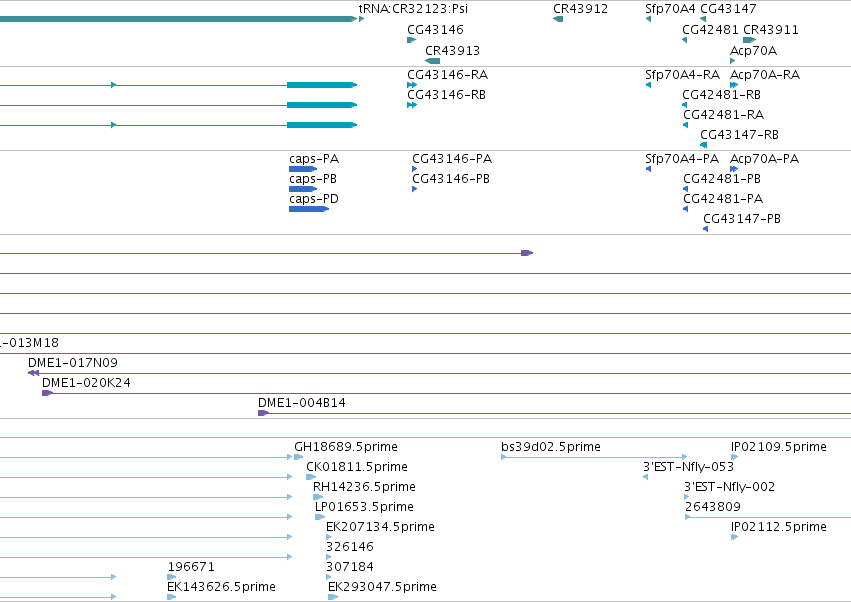Select the Acp70A gene label
The image size is (851, 602).
[x=753, y=50]
